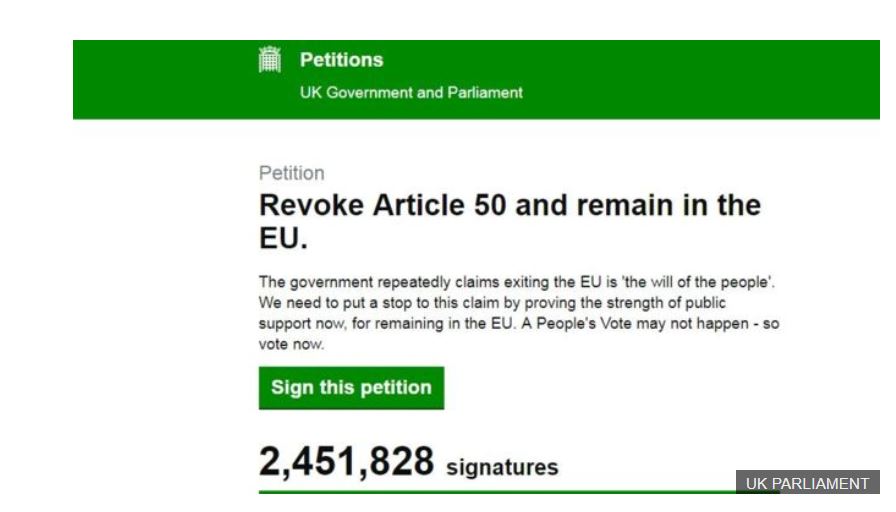Click the 'Revoke Article 50' heading line
896x512 pixels.
click(x=509, y=205)
